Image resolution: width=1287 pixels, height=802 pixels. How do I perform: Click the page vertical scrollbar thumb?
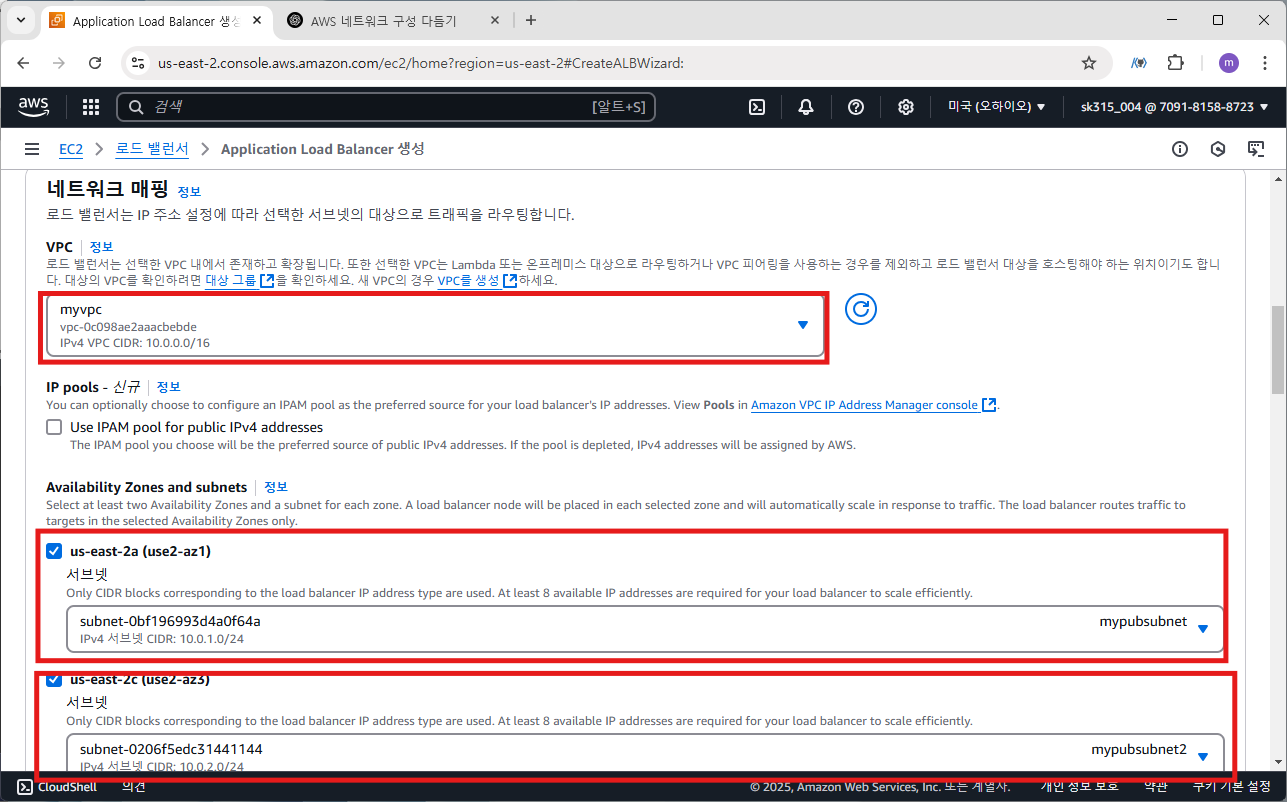pyautogui.click(x=1279, y=350)
